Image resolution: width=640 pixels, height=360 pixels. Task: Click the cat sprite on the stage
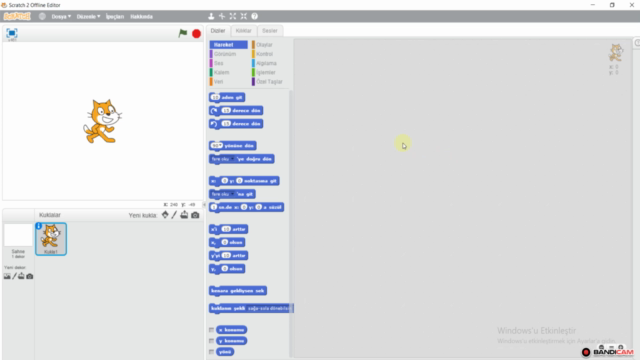point(102,121)
